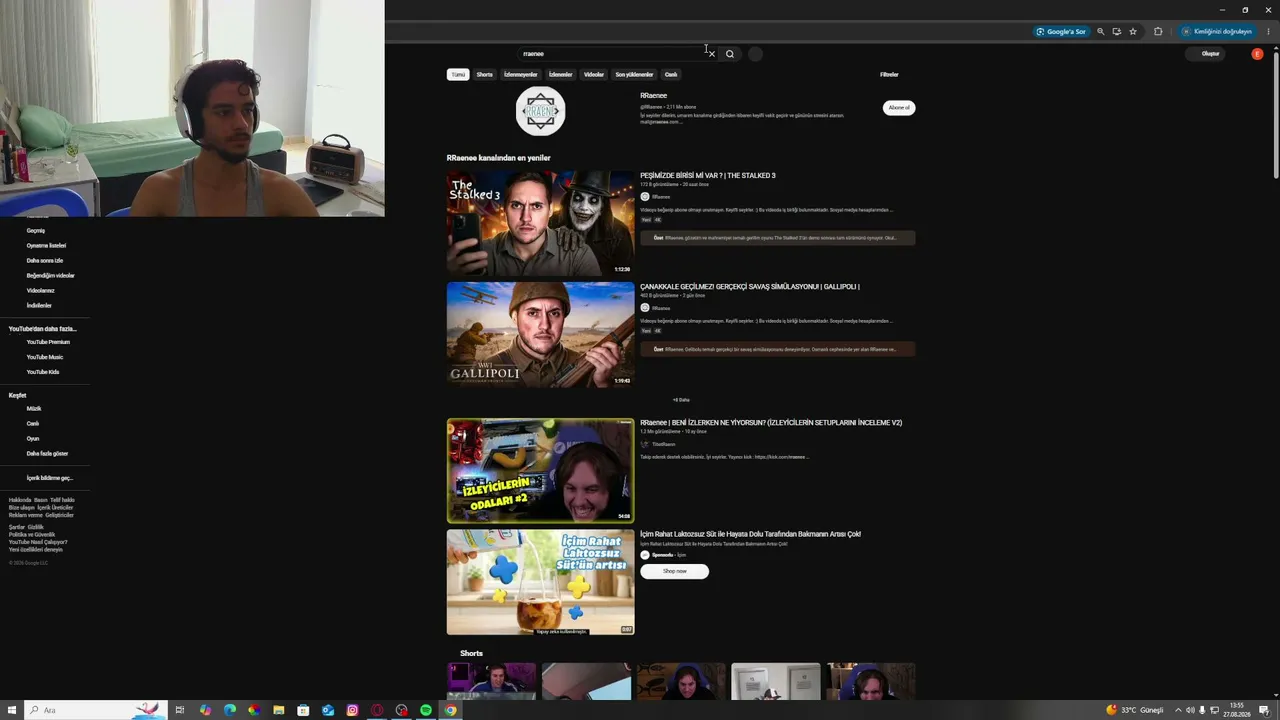The image size is (1280, 720).
Task: Click the YouTube search magnifier button
Action: 730,54
